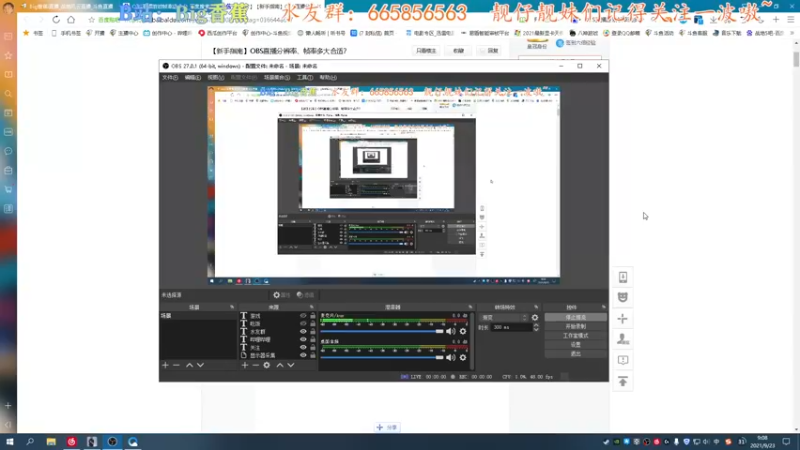
Task: Hide the 关注 source
Action: [x=303, y=347]
